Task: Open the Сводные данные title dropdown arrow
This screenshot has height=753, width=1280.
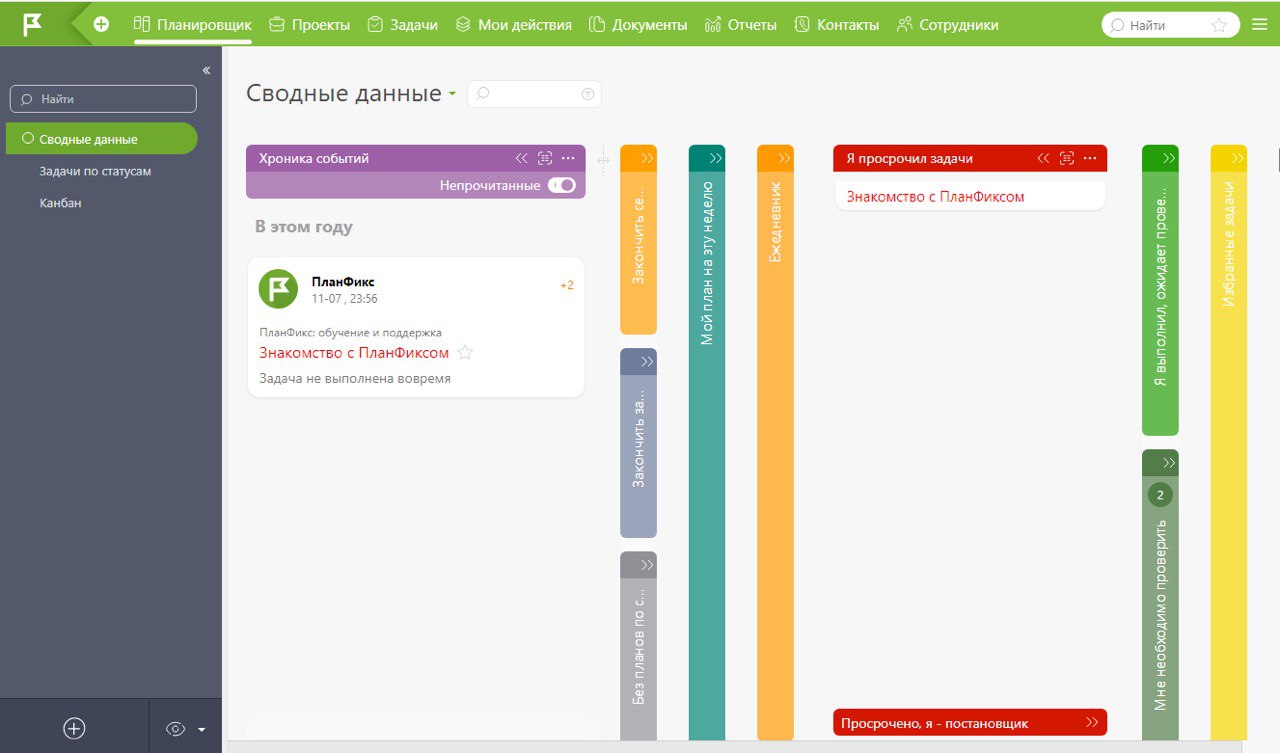Action: [x=452, y=94]
